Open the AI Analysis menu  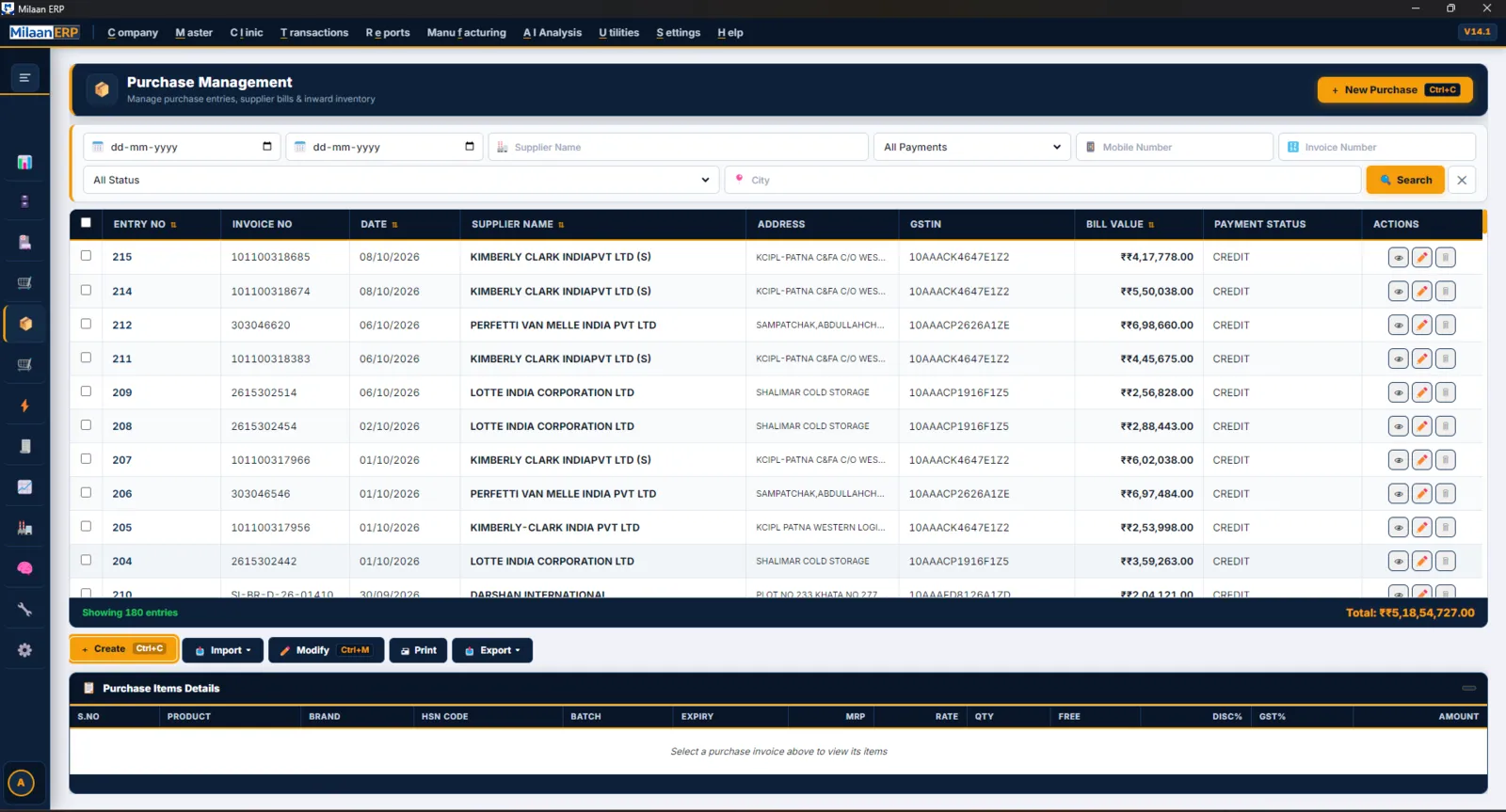point(553,33)
